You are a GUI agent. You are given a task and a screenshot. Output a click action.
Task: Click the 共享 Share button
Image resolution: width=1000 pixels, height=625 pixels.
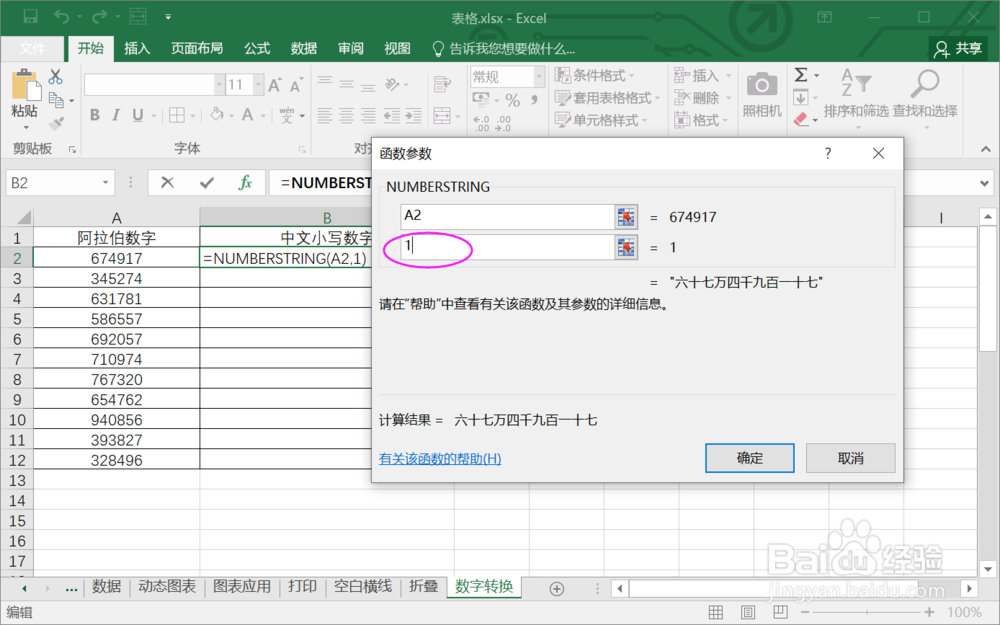tap(959, 48)
